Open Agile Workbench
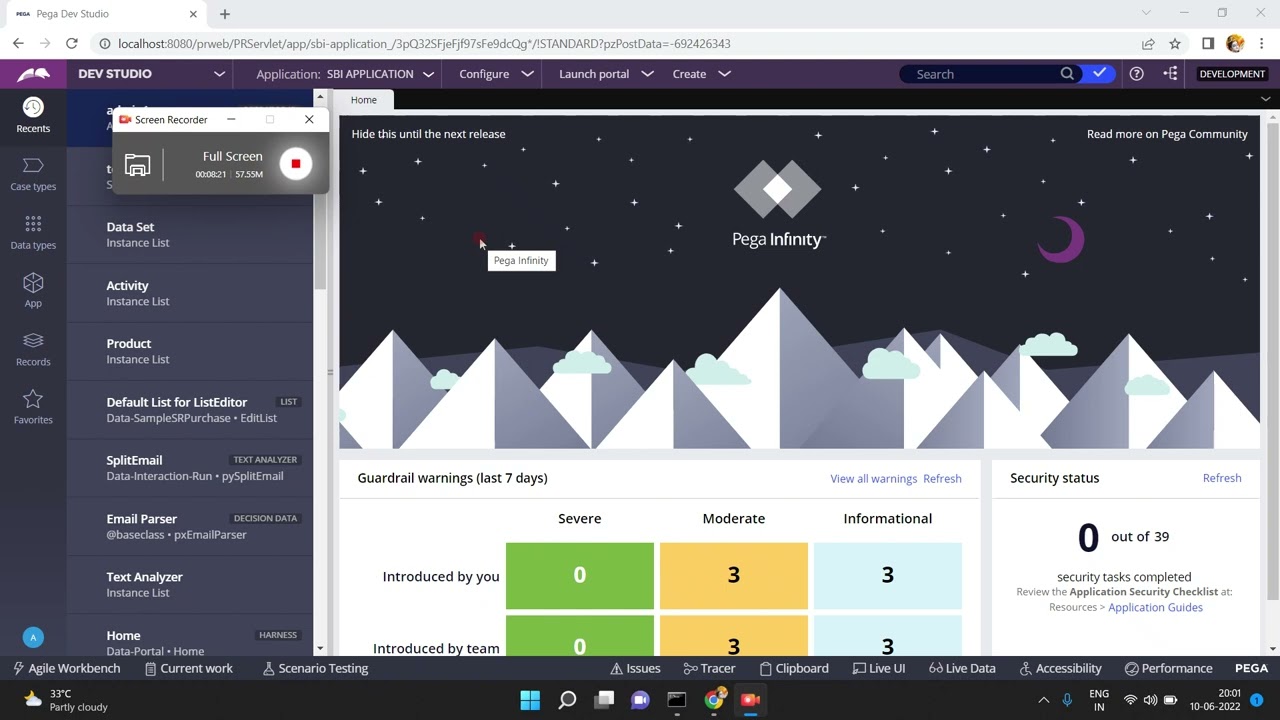This screenshot has width=1280, height=720. (x=66, y=668)
